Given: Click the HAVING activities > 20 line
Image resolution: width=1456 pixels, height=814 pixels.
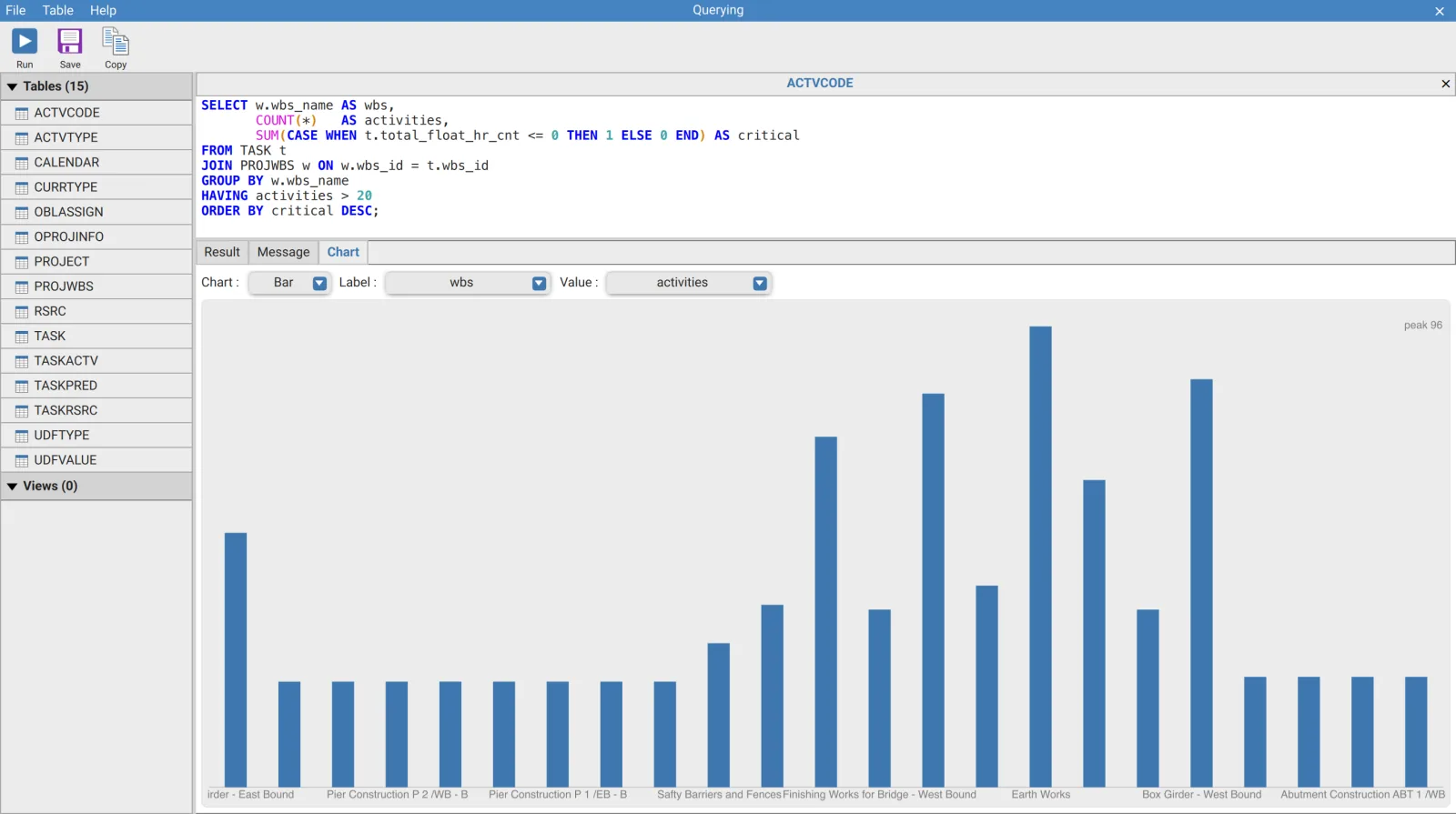Looking at the screenshot, I should tap(287, 196).
